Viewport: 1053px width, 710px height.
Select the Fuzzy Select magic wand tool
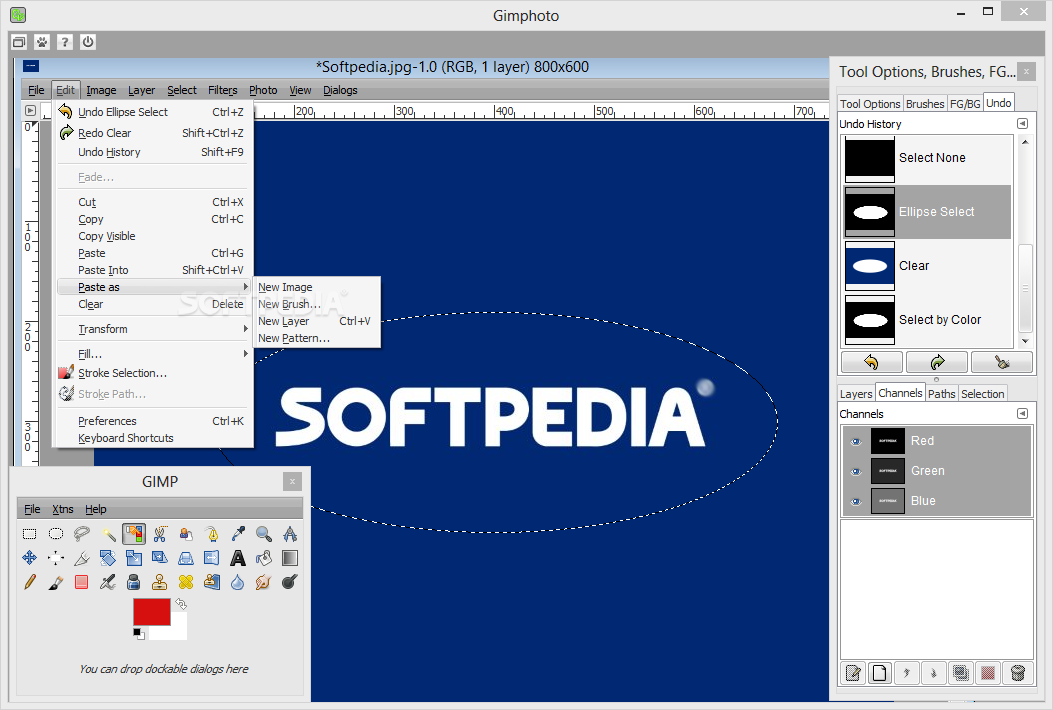click(x=108, y=535)
